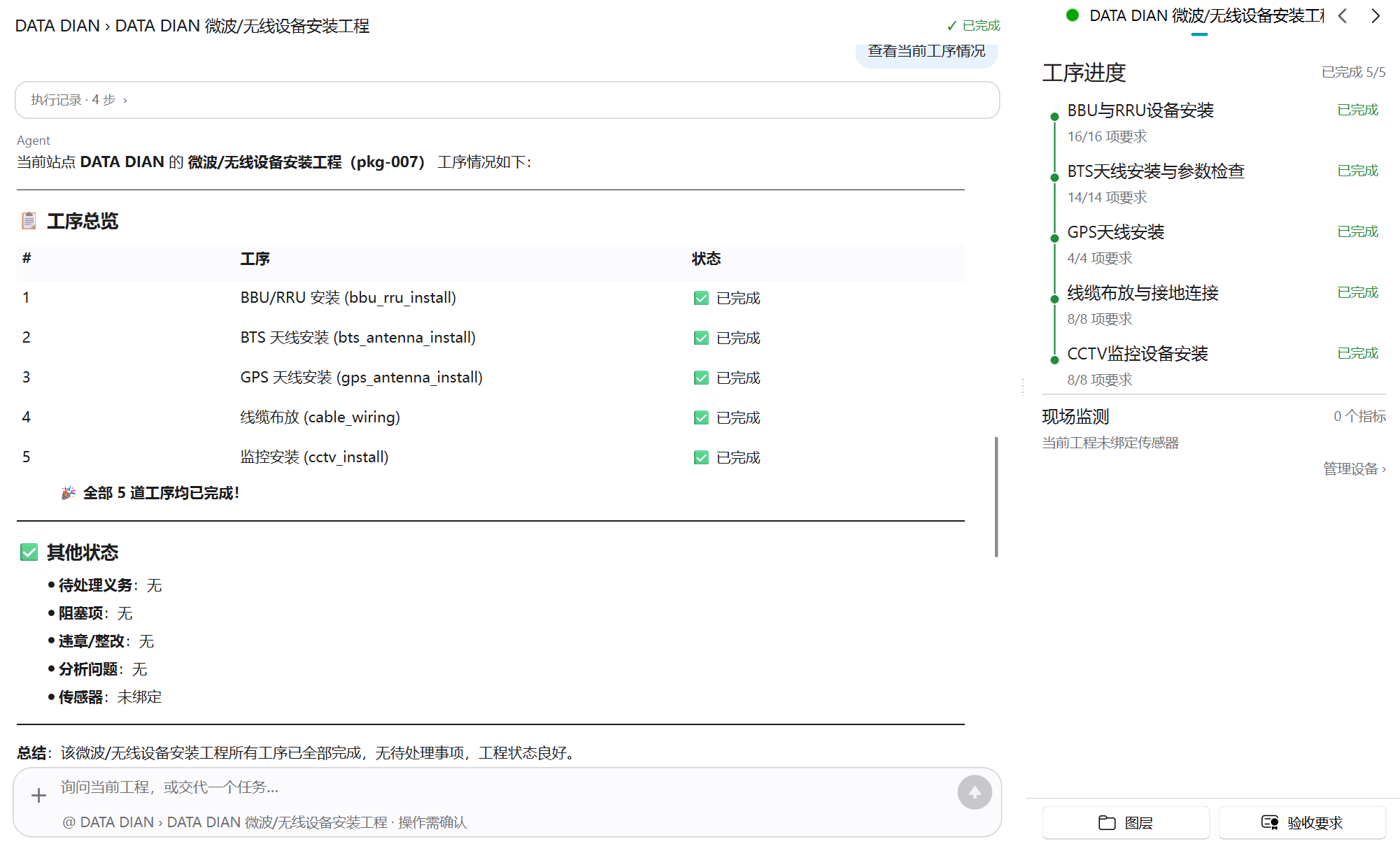Go to the next project with right chevron
The image size is (1400, 844).
(x=1376, y=16)
